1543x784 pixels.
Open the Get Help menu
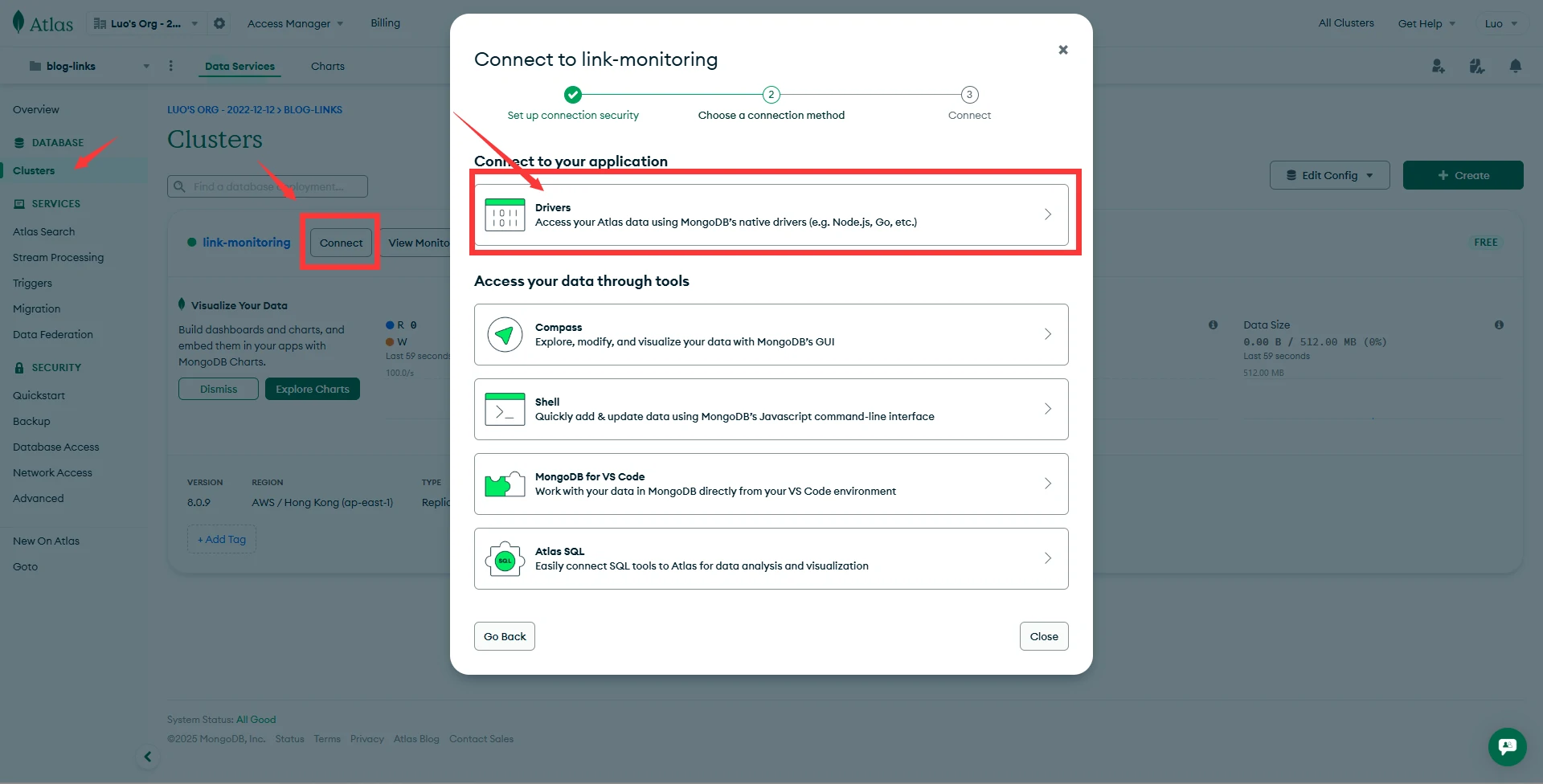click(x=1426, y=23)
